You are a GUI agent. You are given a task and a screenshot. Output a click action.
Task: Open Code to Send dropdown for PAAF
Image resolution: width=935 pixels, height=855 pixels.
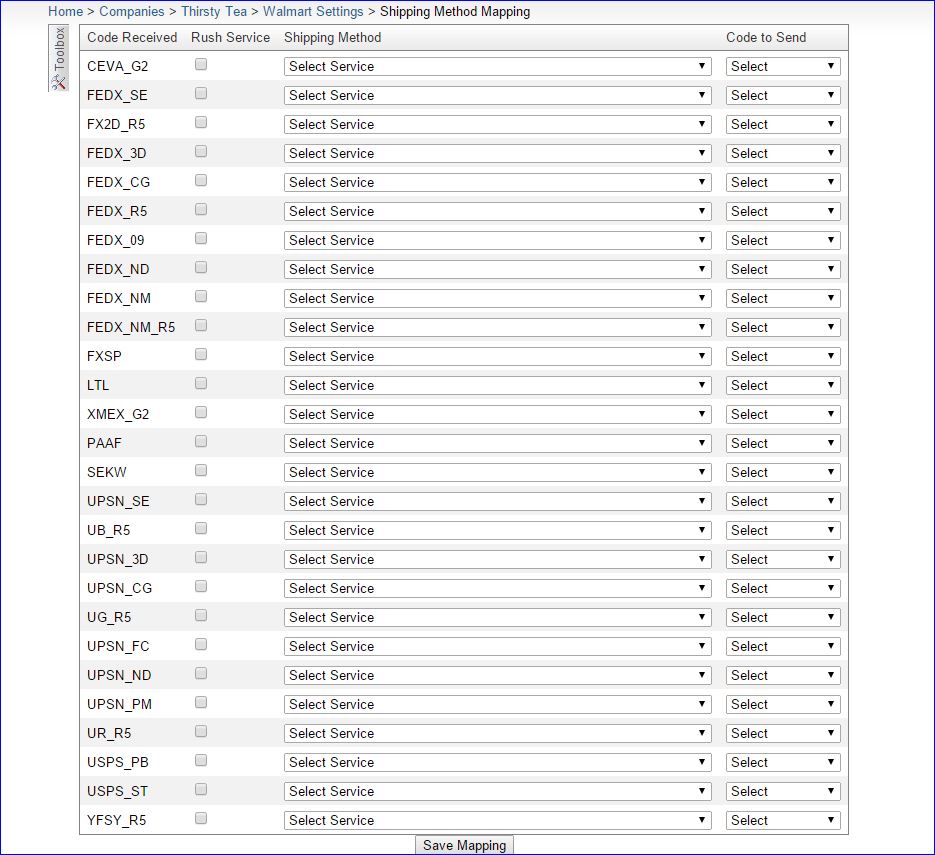point(783,443)
